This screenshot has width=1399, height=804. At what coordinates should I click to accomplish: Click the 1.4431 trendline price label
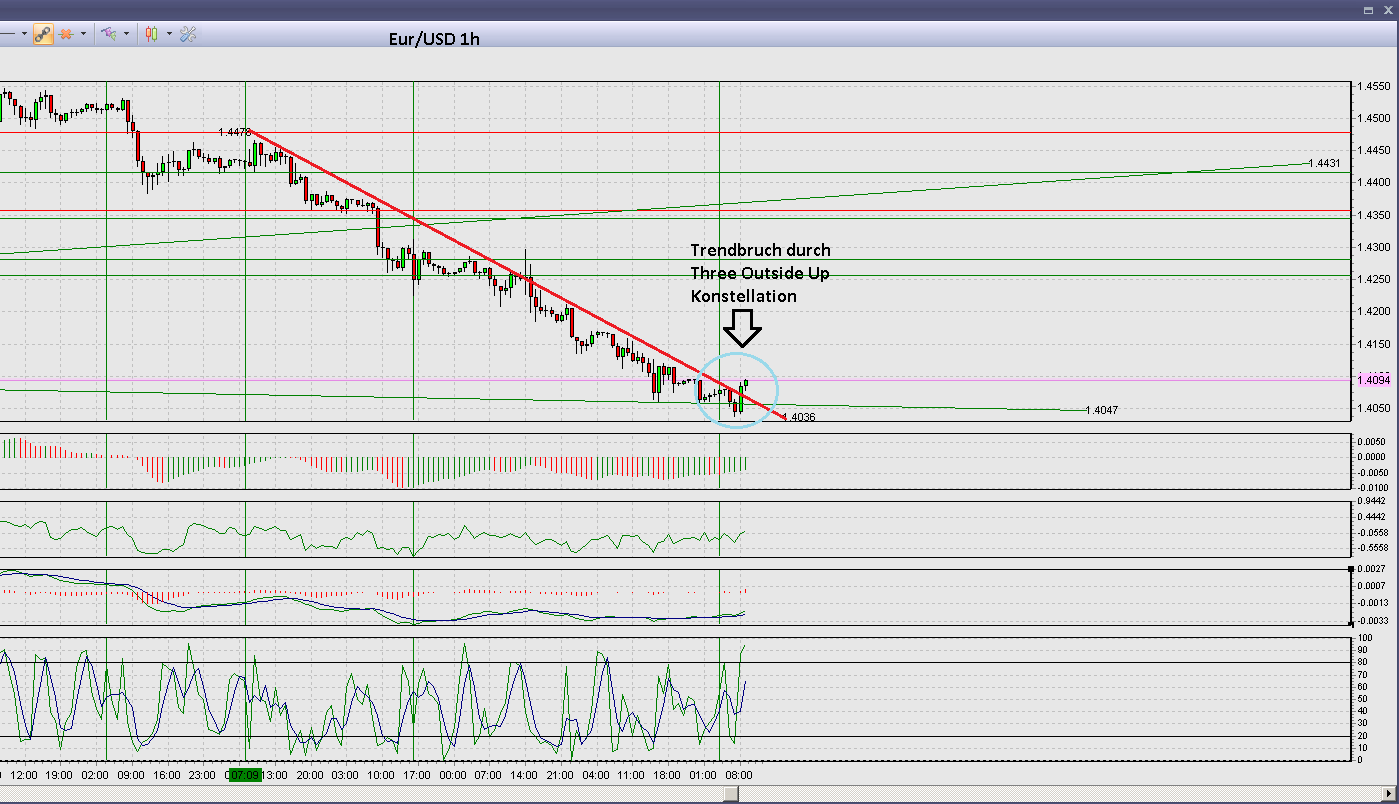(1324, 163)
